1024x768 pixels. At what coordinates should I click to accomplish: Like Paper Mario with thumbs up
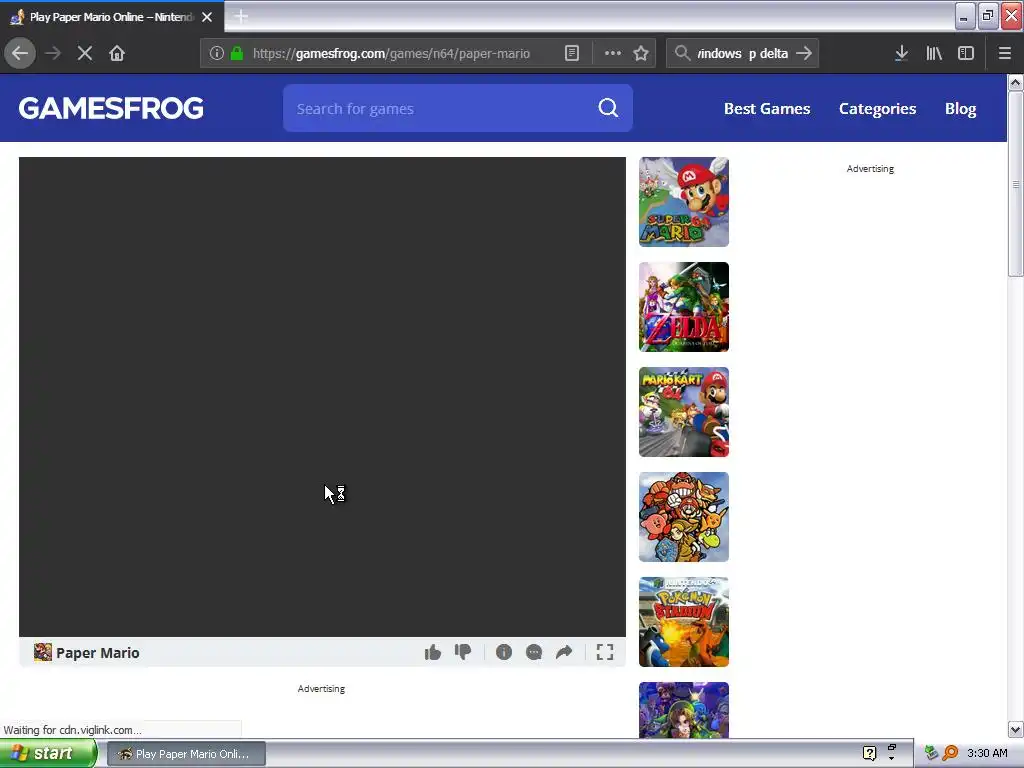coord(432,652)
